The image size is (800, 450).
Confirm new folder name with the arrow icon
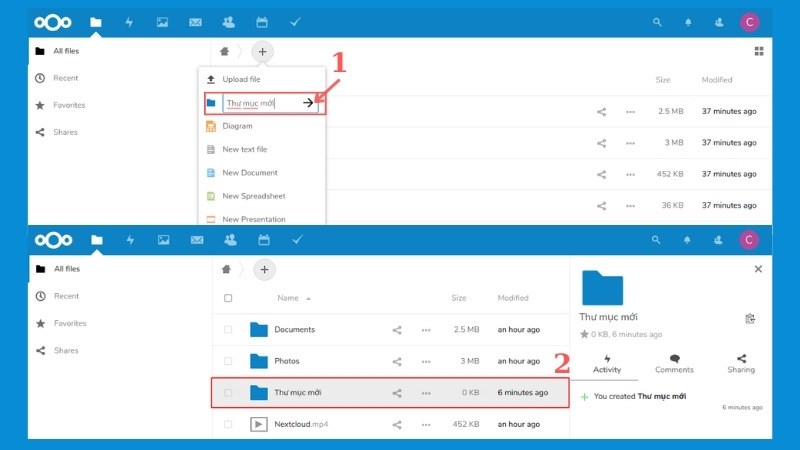coord(309,102)
